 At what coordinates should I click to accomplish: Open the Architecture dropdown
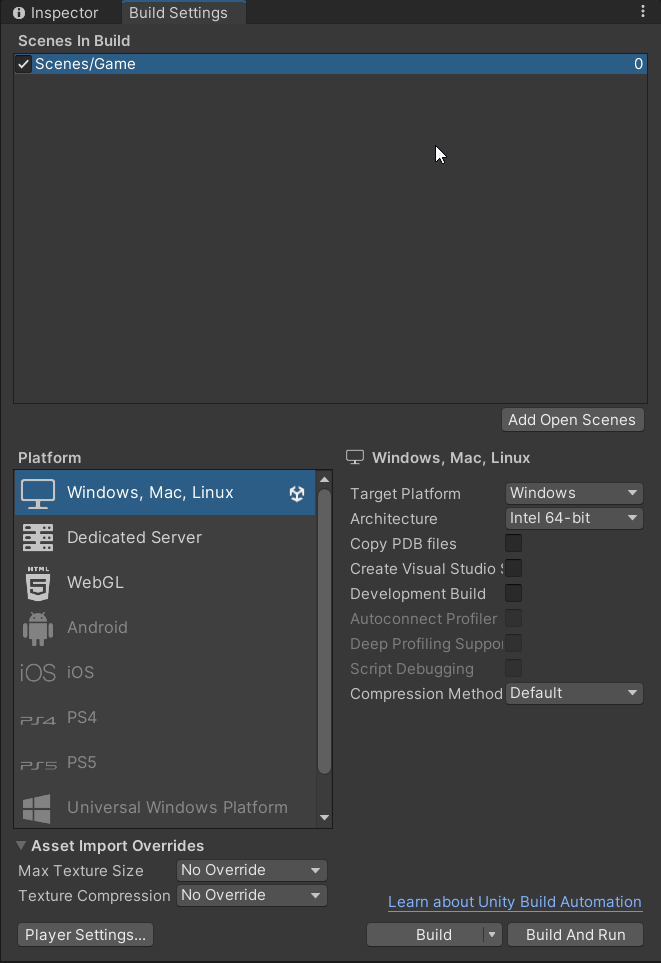pos(574,518)
